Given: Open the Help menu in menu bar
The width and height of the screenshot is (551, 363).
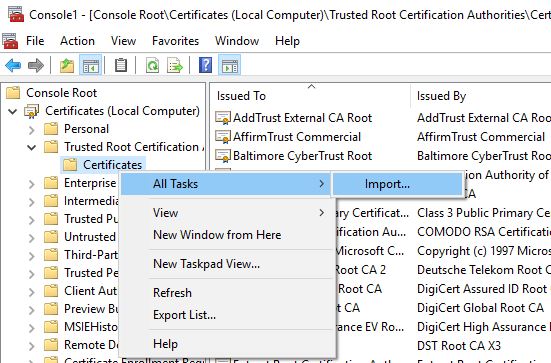Looking at the screenshot, I should [x=287, y=41].
